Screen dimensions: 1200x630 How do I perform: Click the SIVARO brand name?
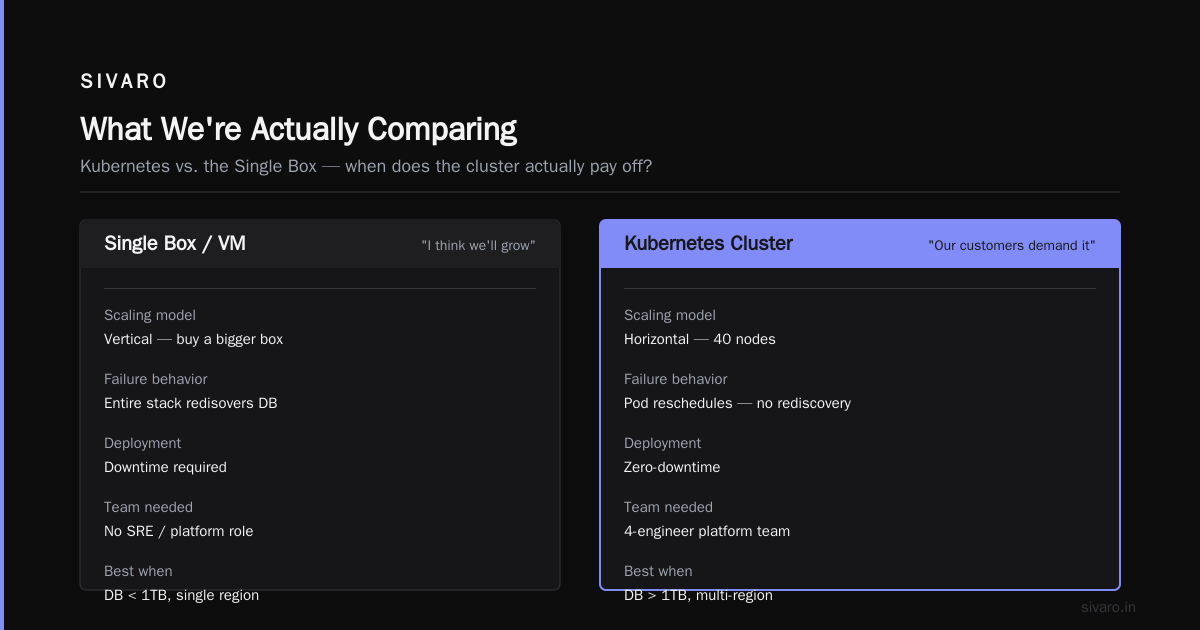point(124,82)
